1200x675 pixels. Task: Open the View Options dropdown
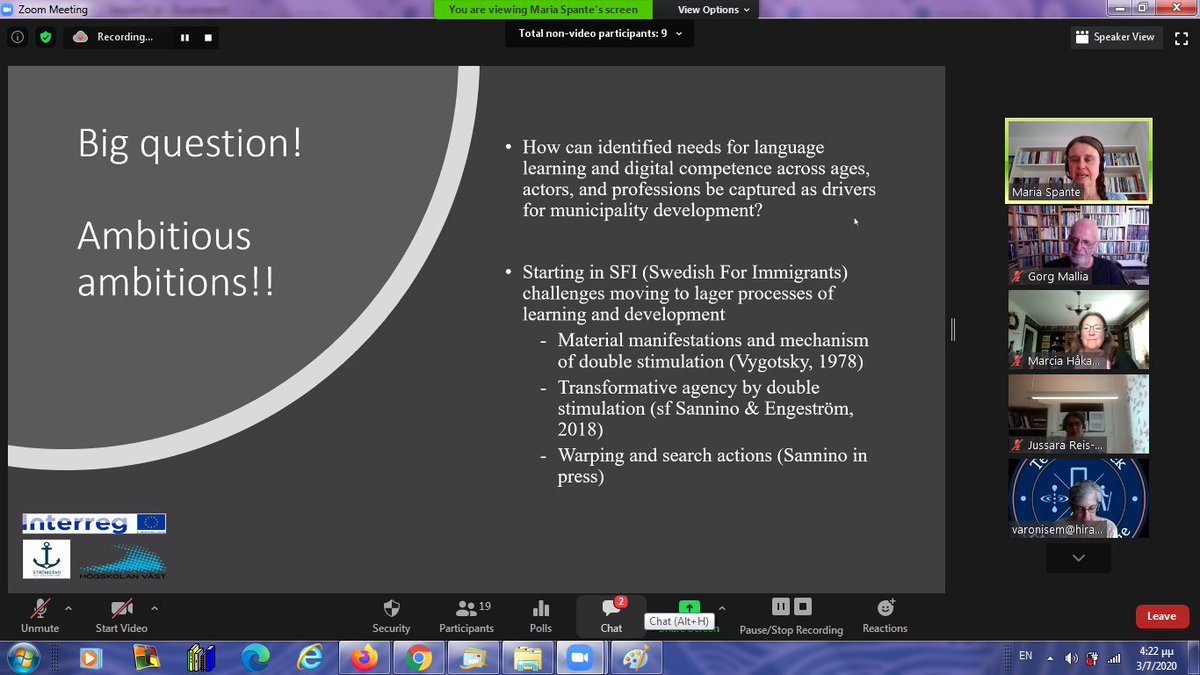(x=715, y=10)
